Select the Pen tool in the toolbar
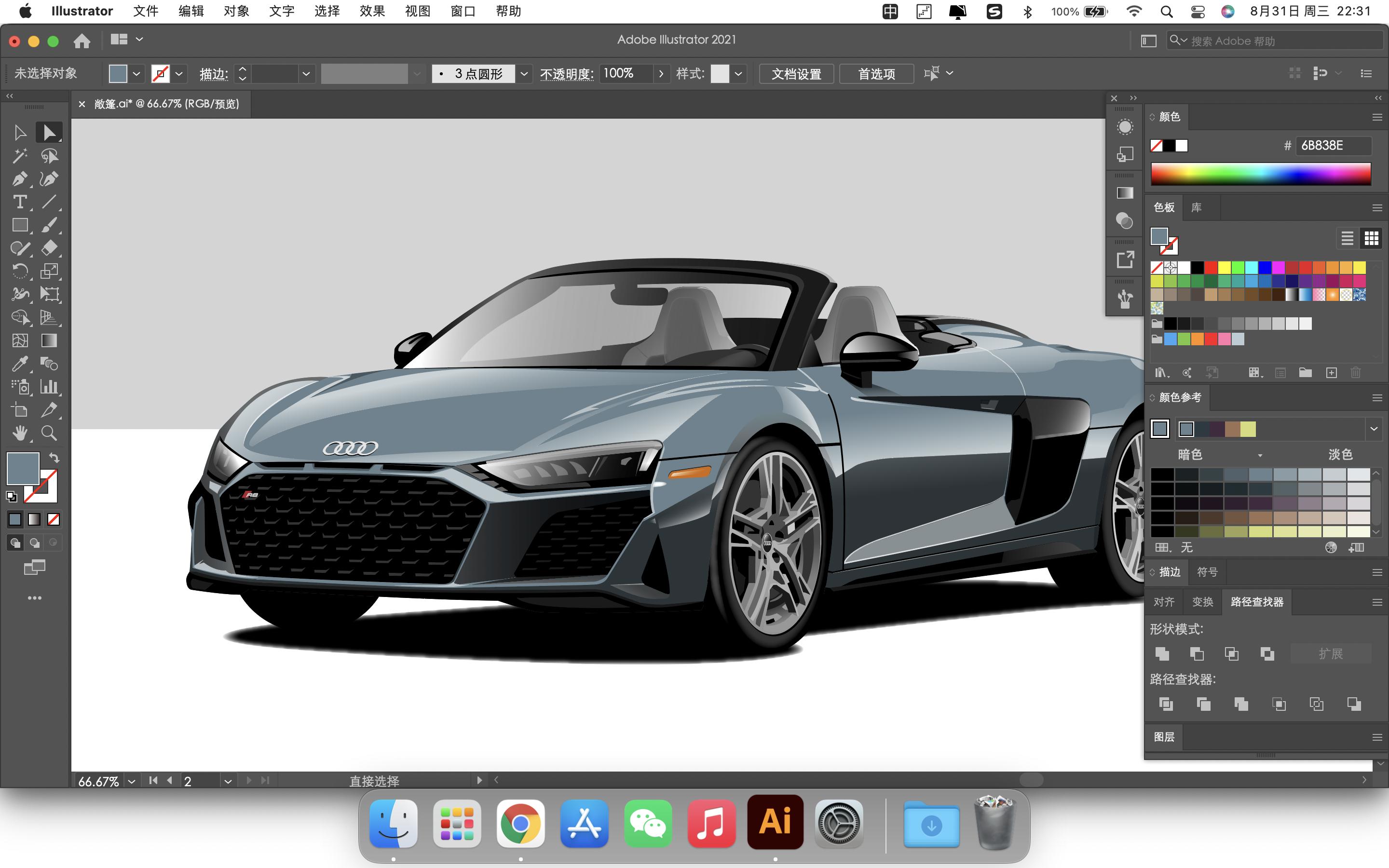 click(x=21, y=178)
